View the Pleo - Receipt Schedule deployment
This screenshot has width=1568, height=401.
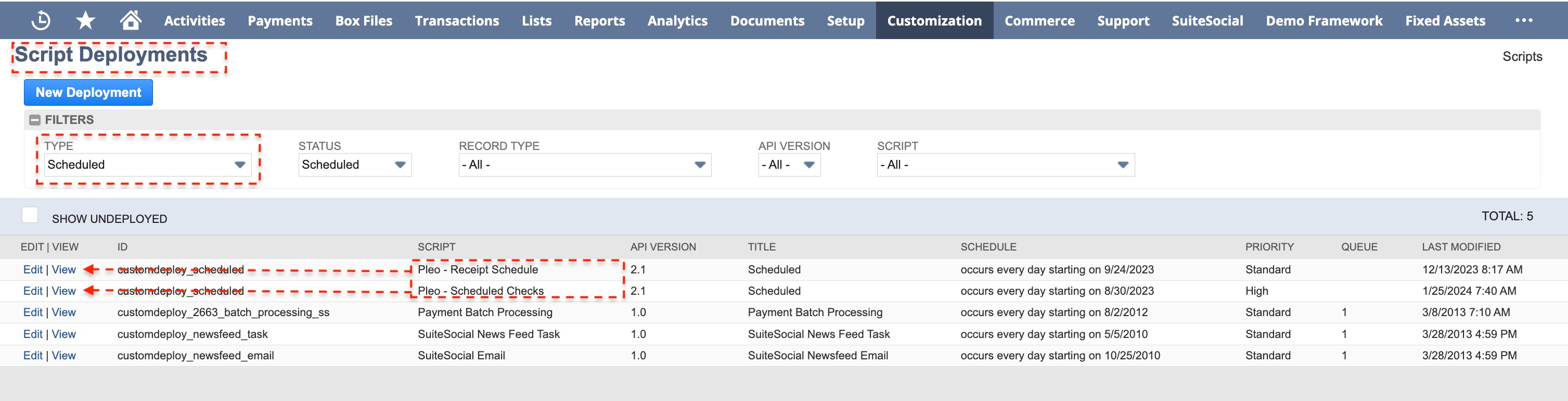pyautogui.click(x=64, y=269)
